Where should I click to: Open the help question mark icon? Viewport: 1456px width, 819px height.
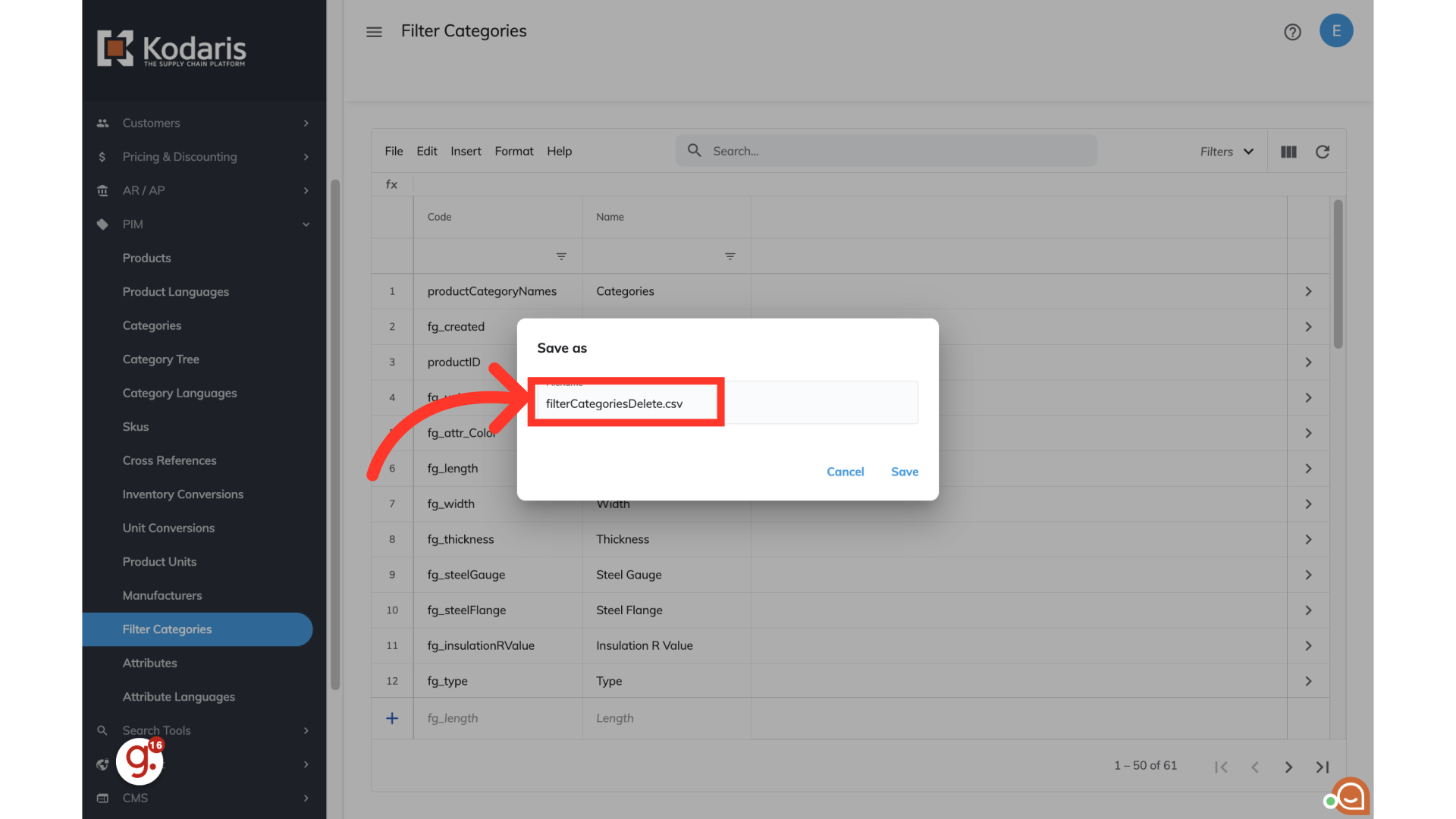[1292, 32]
